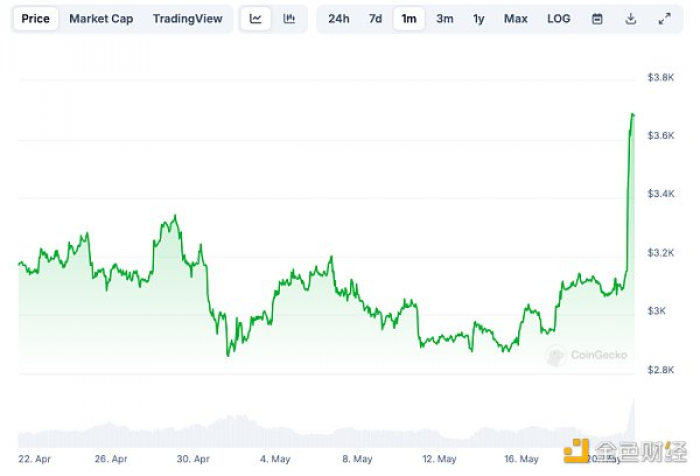Select 7d time range

[x=375, y=19]
